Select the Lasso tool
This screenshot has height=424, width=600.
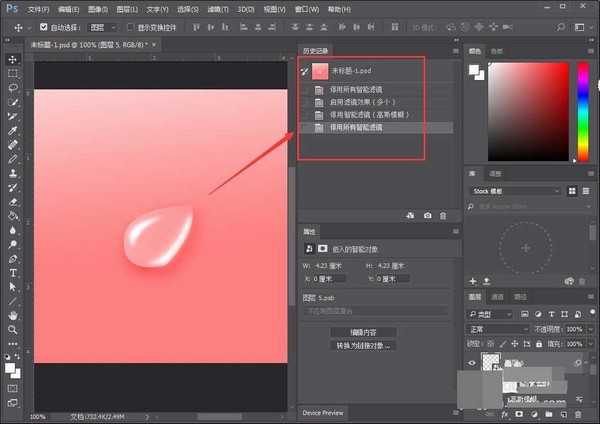pyautogui.click(x=13, y=88)
